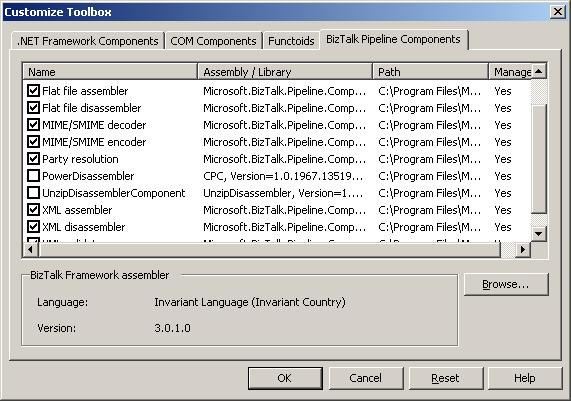571x401 pixels.
Task: Click the vertical scrollbar thumb
Action: pyautogui.click(x=539, y=159)
